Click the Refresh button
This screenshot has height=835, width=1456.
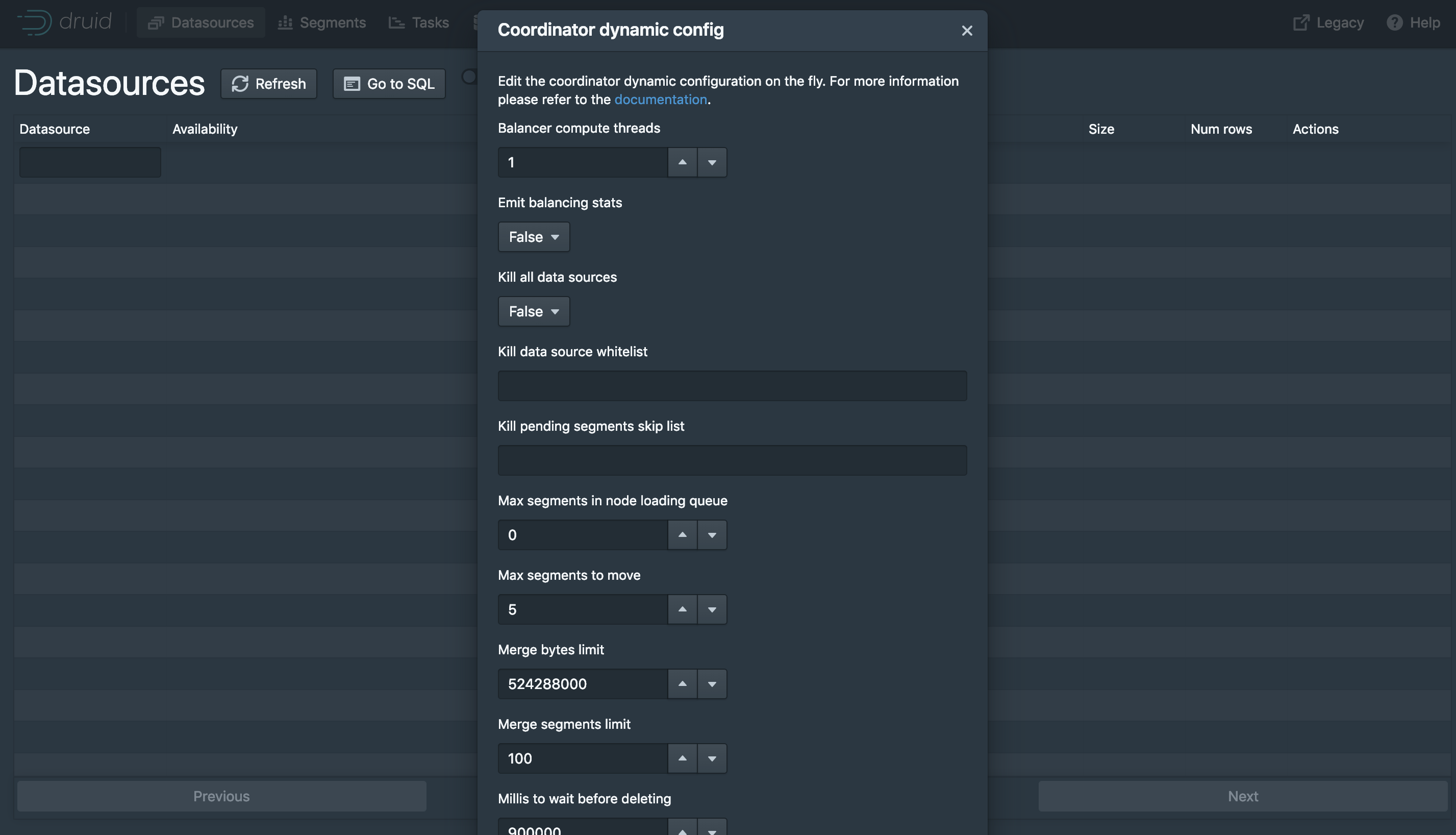click(268, 84)
